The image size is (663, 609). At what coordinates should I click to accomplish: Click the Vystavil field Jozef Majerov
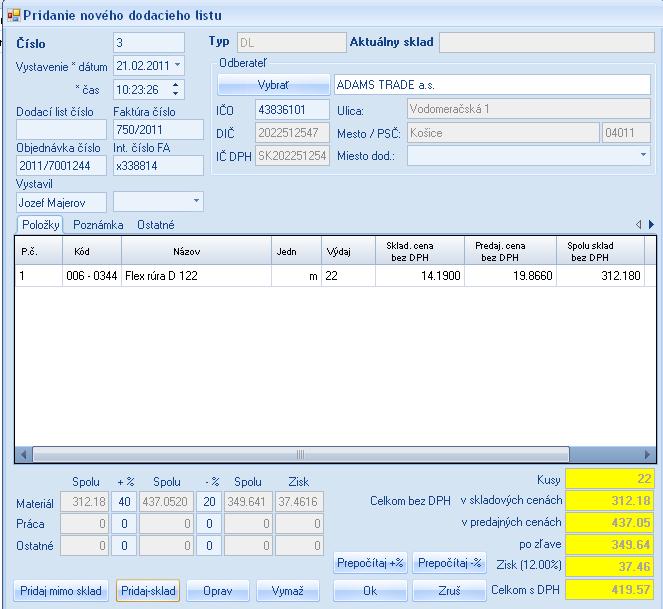(x=61, y=203)
